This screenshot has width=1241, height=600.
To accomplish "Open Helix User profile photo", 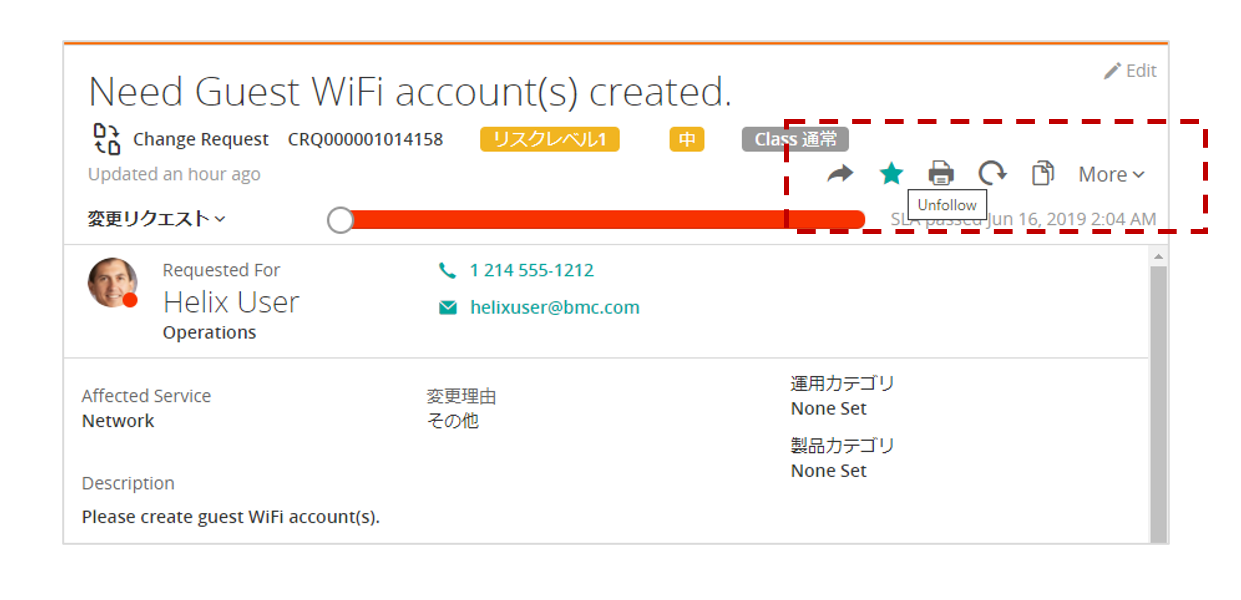I will (112, 283).
